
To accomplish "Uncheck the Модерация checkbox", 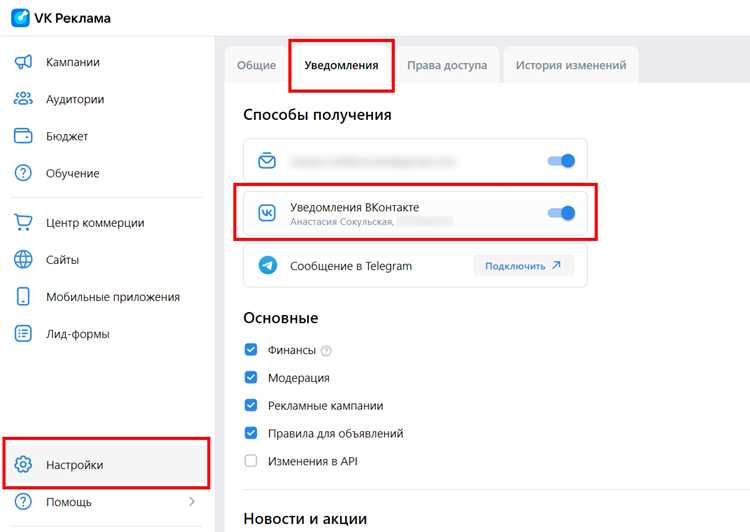I will coord(251,377).
